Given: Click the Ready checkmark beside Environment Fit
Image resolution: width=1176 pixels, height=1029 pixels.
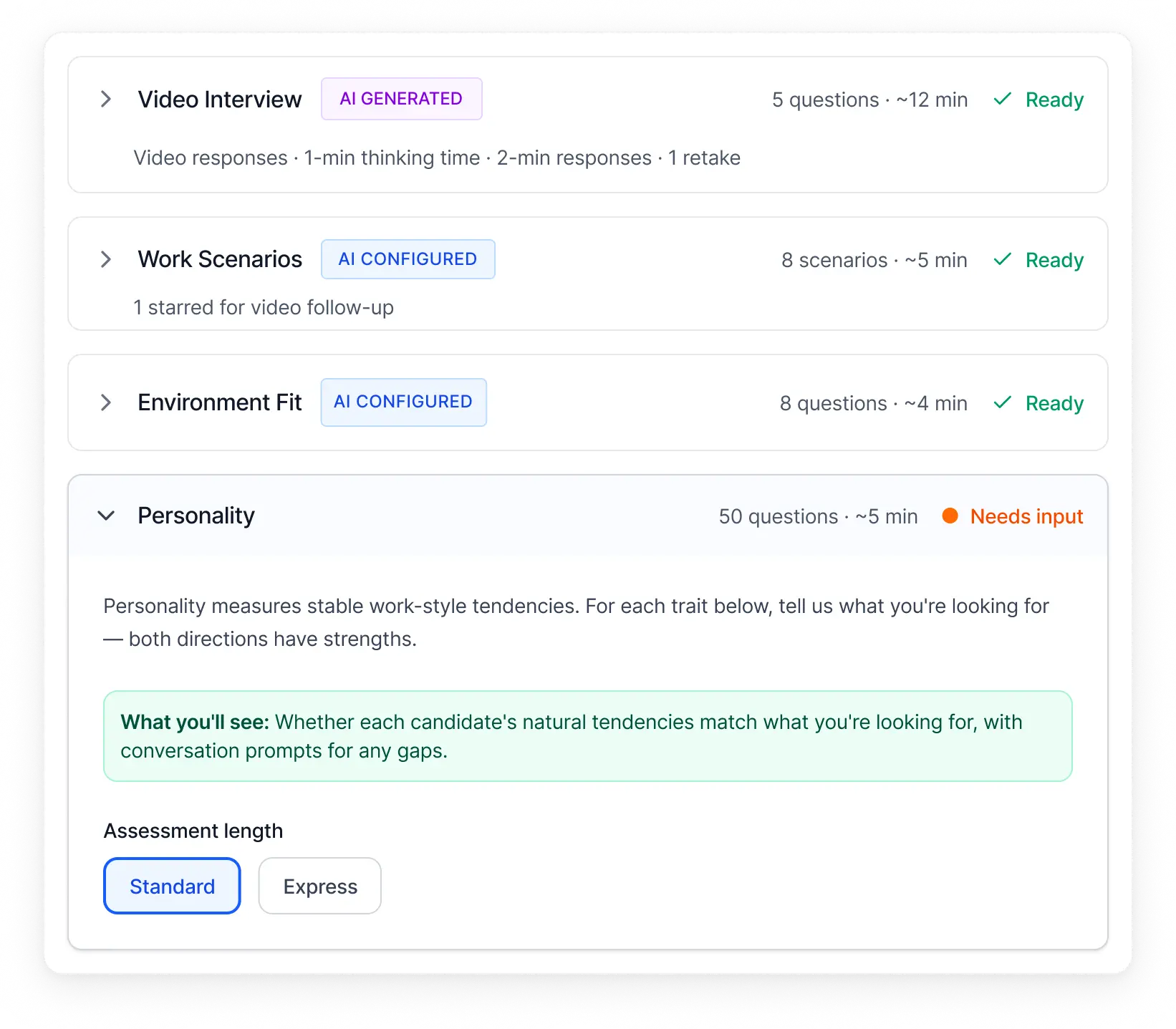Looking at the screenshot, I should coord(1004,403).
